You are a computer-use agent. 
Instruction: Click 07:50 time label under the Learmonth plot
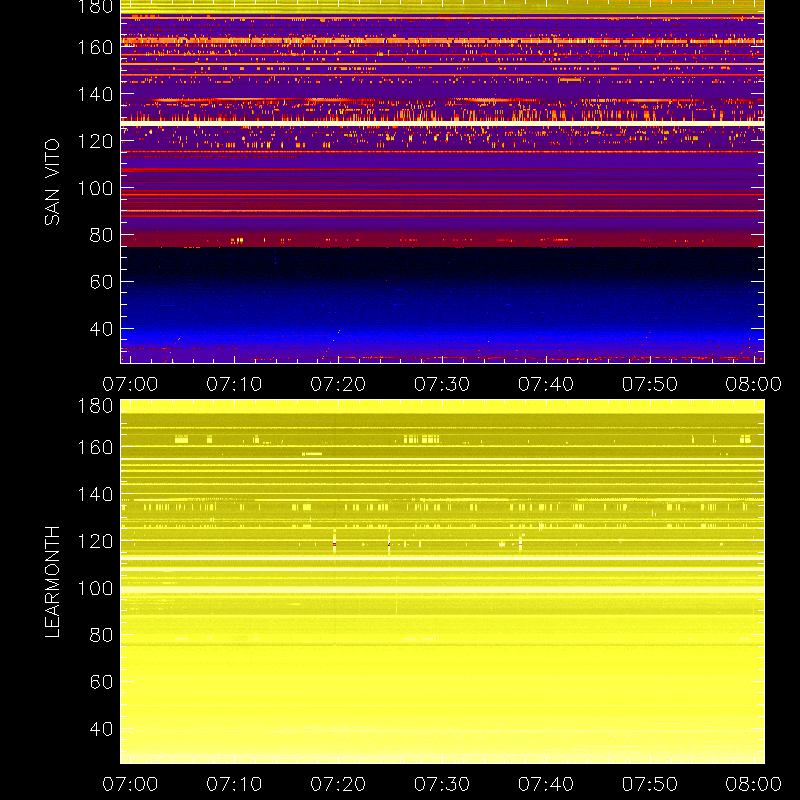pos(649,784)
